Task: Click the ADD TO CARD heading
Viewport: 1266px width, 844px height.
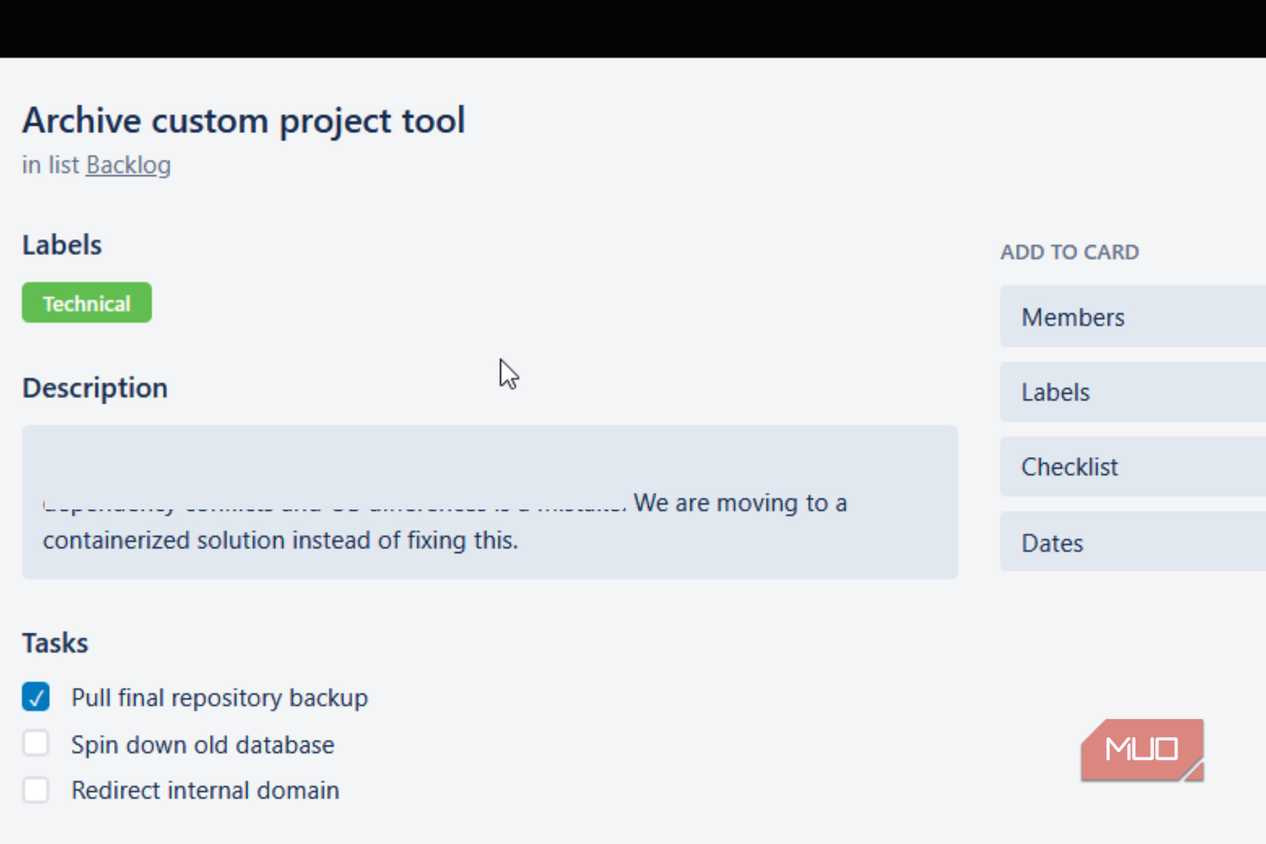Action: (x=1070, y=252)
